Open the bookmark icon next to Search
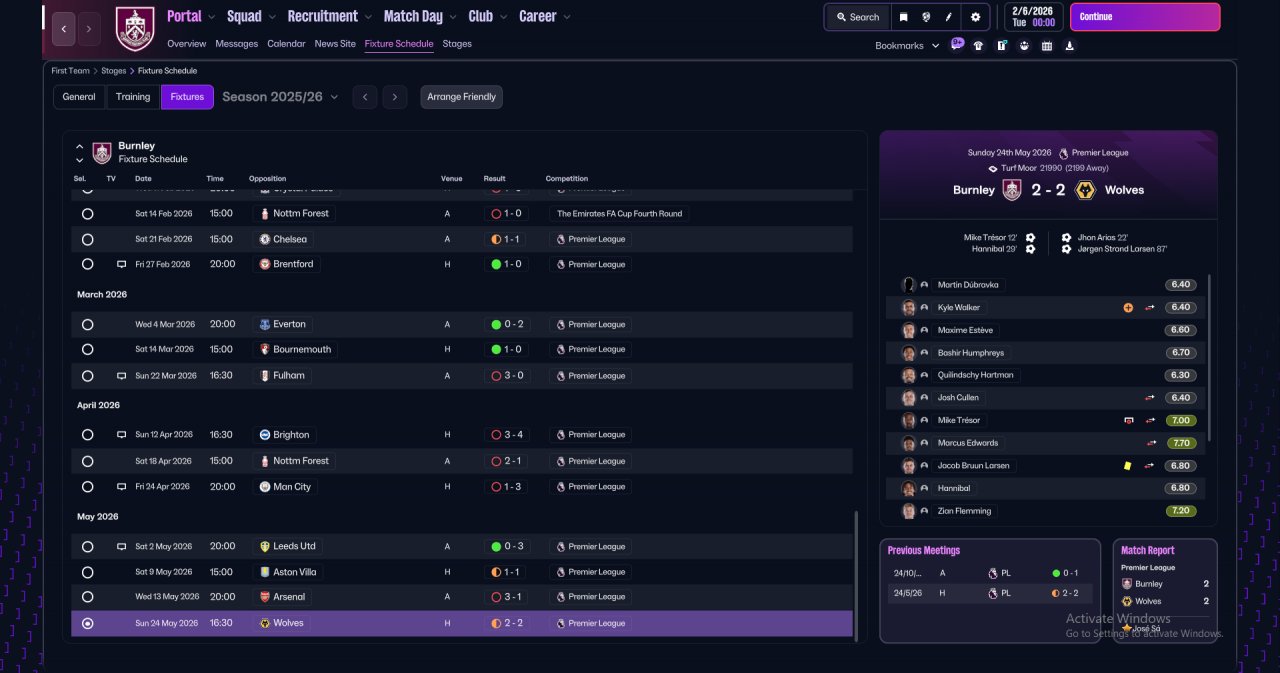This screenshot has width=1280, height=673. tap(904, 17)
